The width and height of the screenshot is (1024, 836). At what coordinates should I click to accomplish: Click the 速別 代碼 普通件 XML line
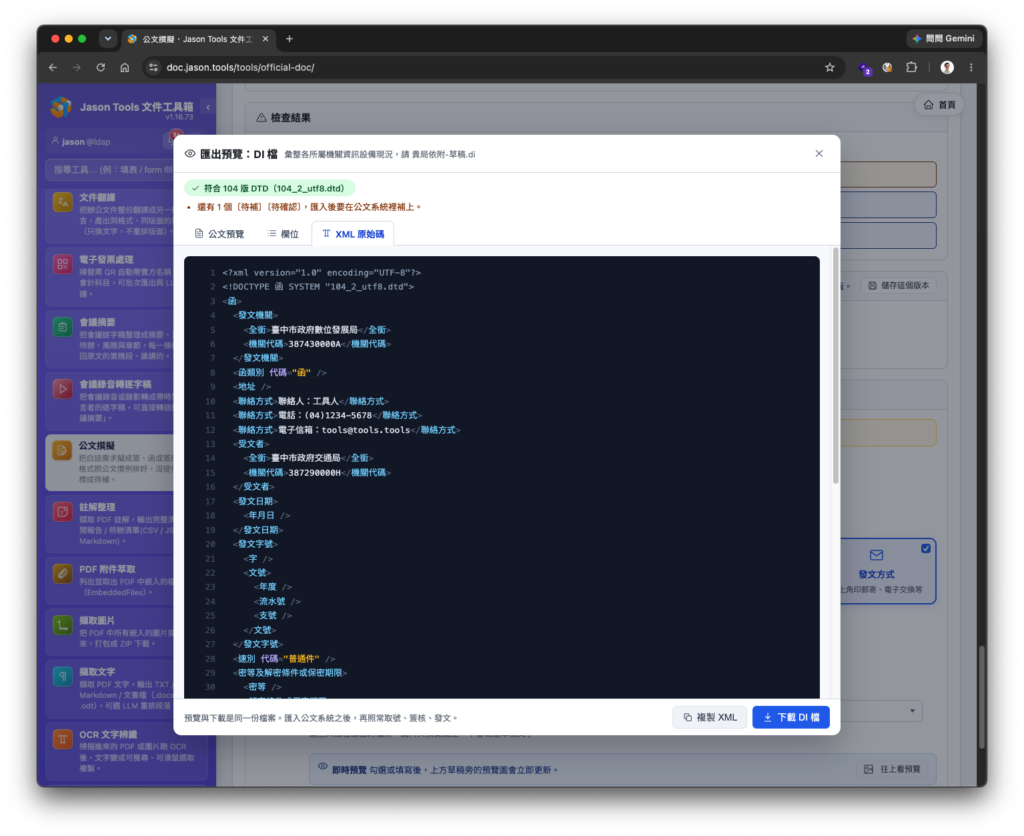(284, 658)
